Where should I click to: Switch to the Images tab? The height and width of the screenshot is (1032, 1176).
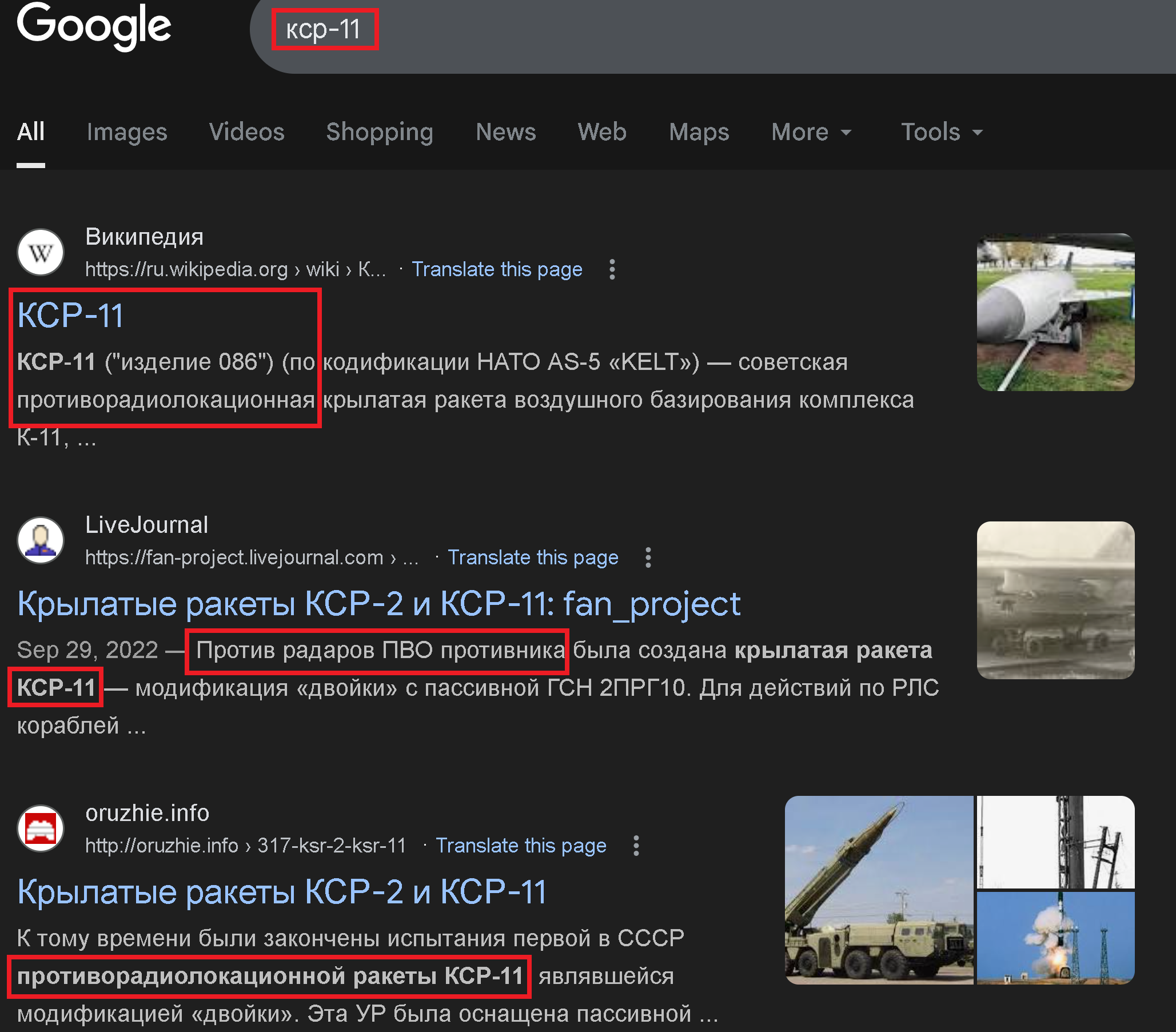click(x=126, y=132)
